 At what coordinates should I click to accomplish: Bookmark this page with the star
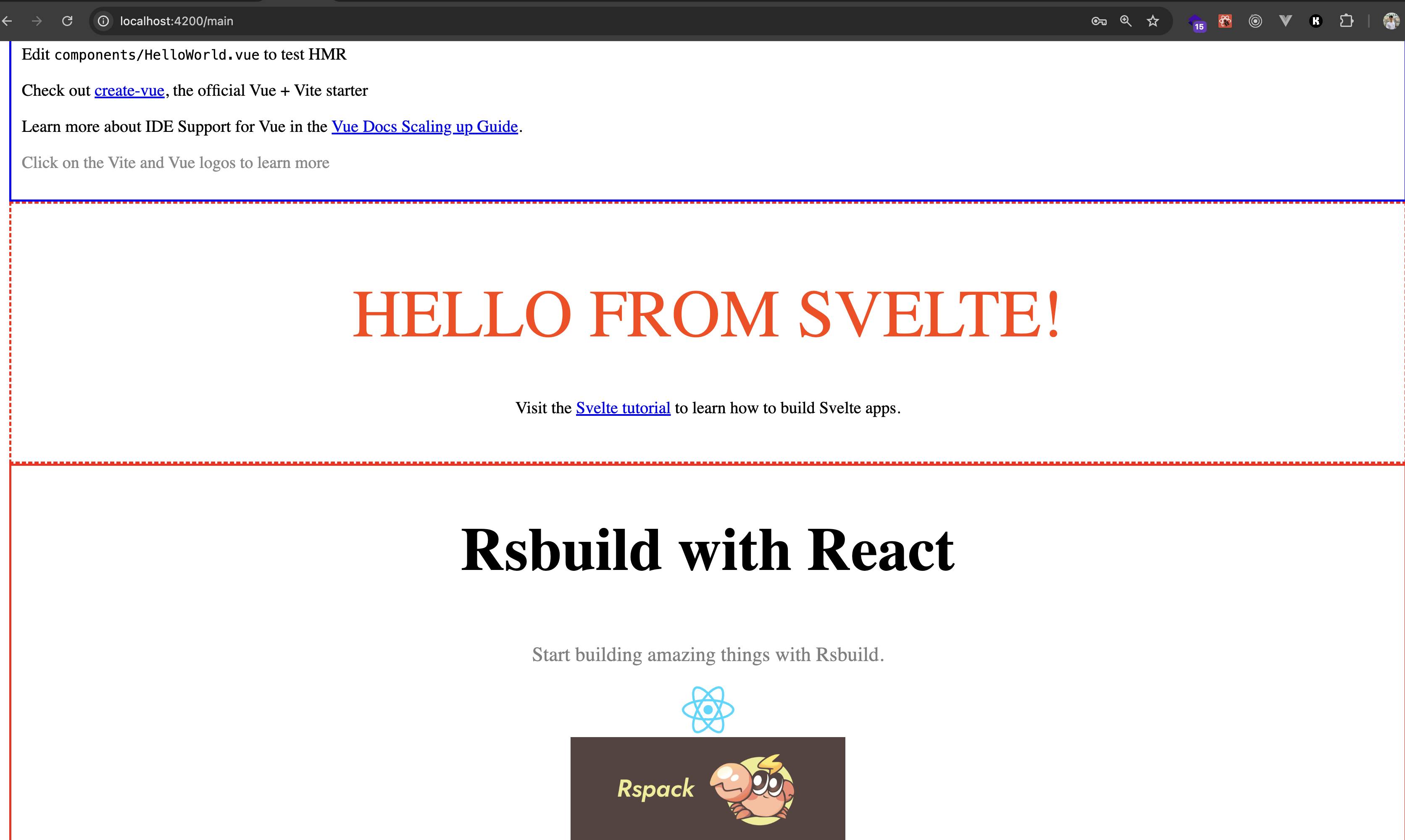click(x=1153, y=21)
